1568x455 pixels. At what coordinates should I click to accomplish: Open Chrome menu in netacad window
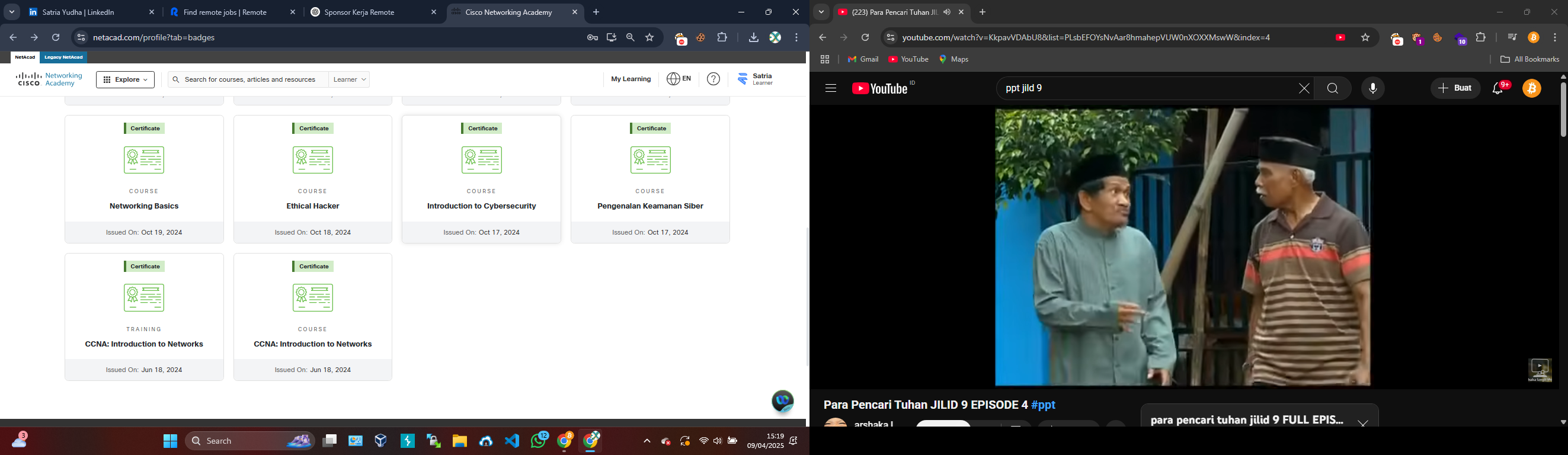point(797,38)
